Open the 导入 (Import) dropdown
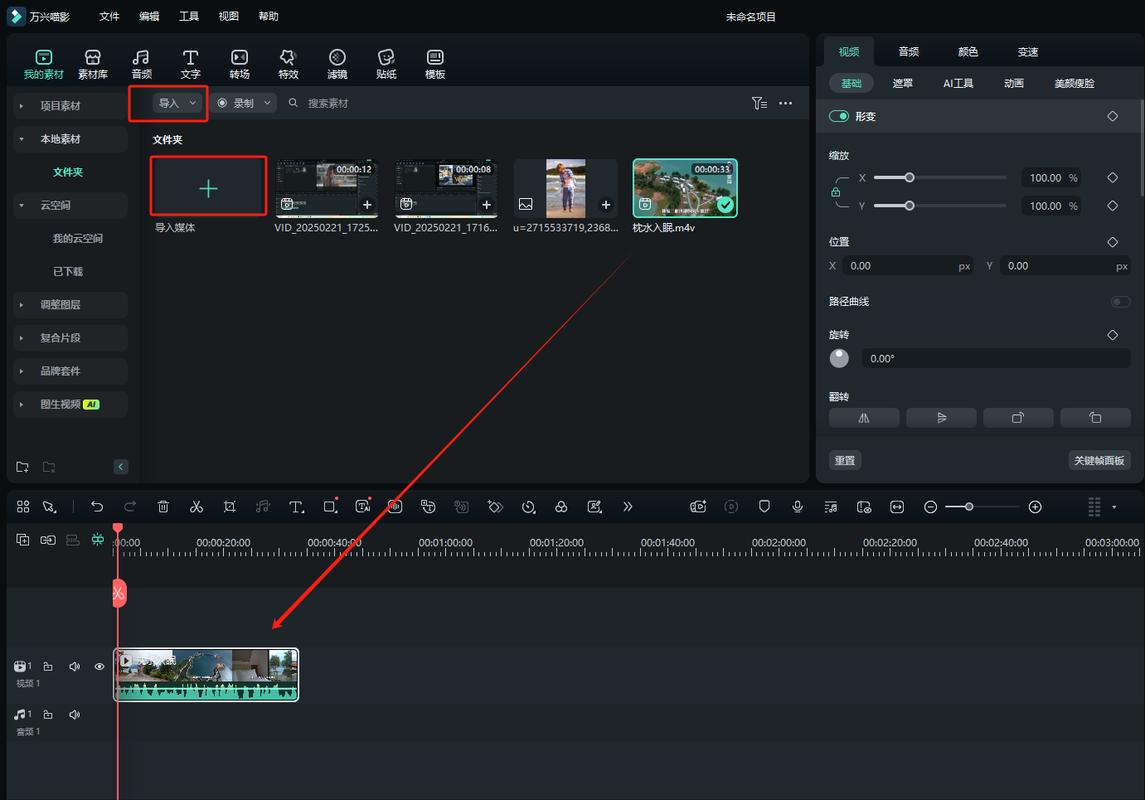Screen dimensions: 1145x800 pyautogui.click(x=178, y=103)
